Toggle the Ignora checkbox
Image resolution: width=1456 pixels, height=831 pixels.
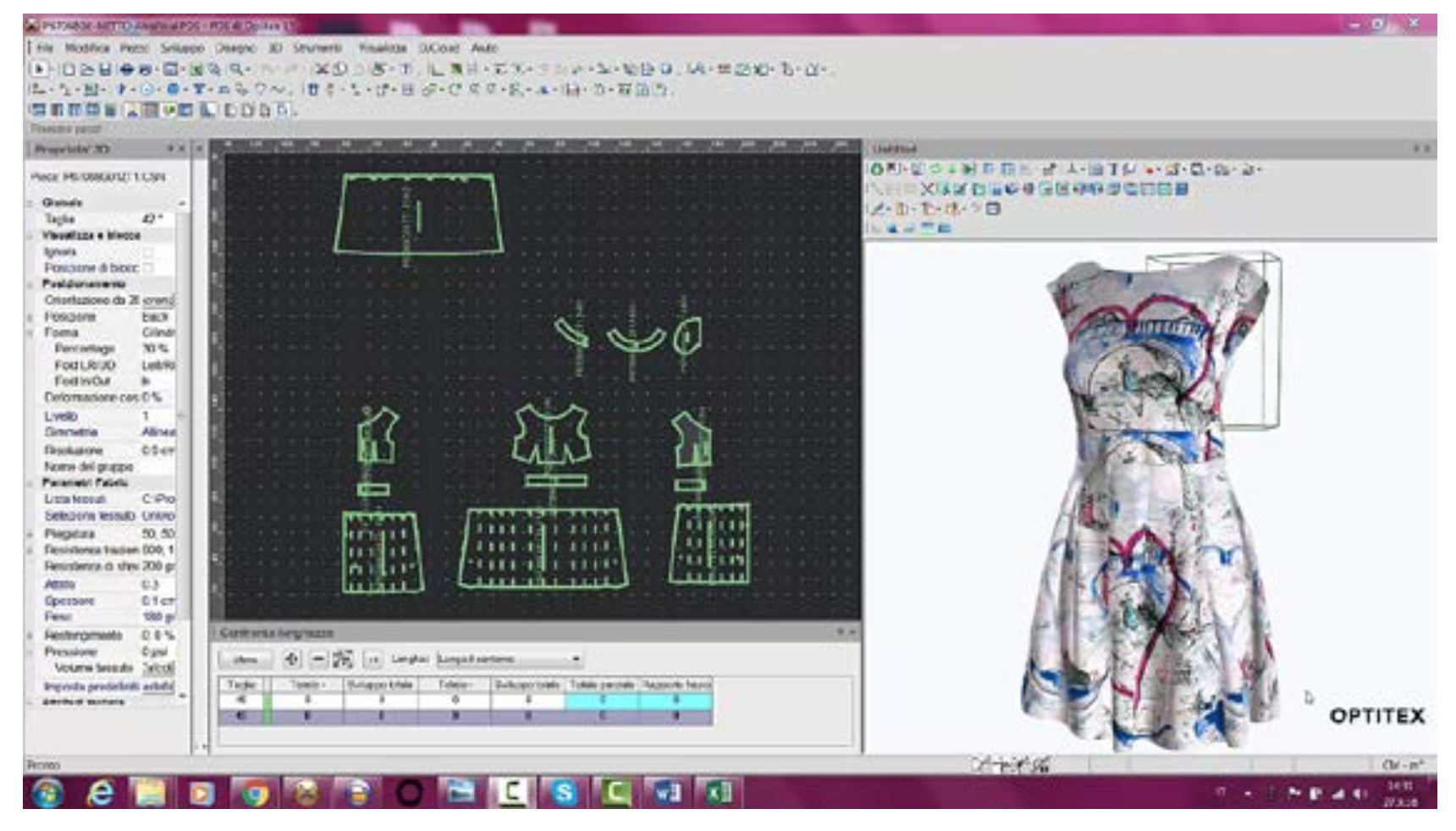click(x=149, y=252)
